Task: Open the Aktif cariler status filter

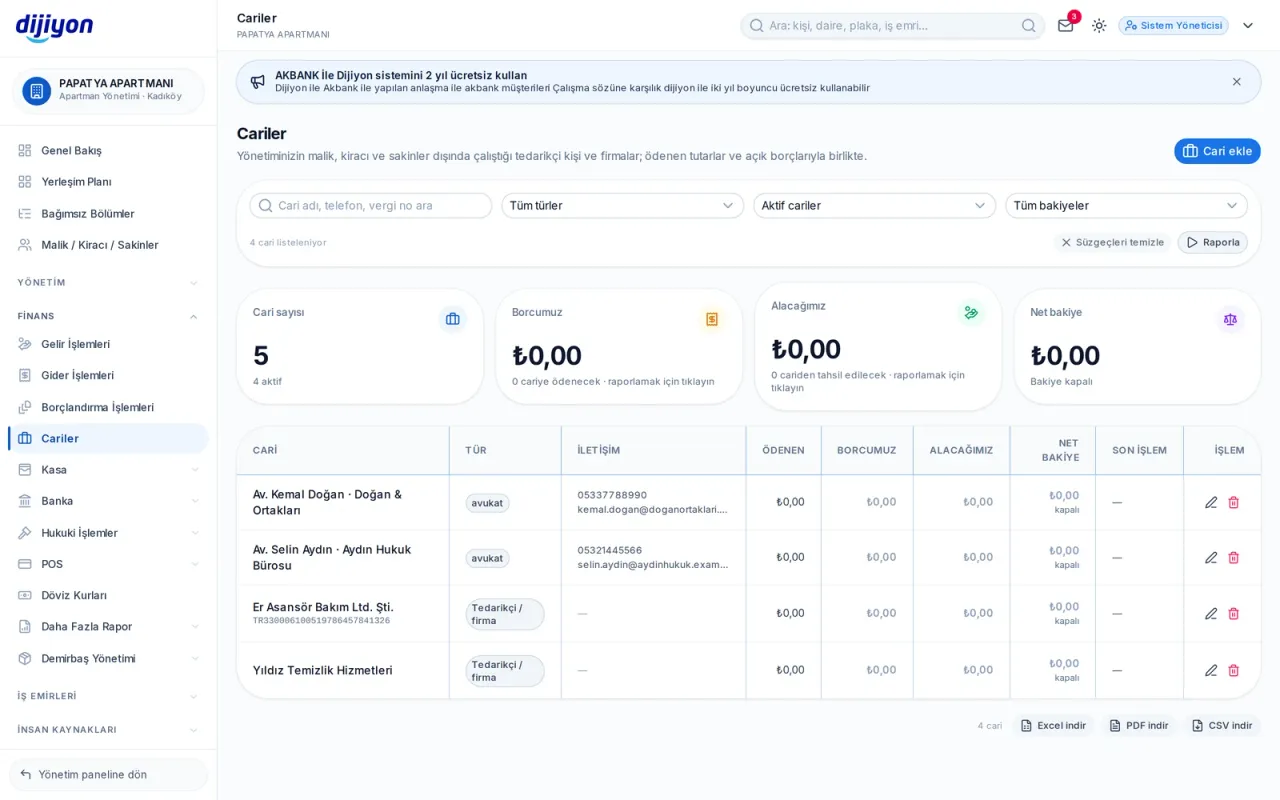Action: click(x=875, y=205)
